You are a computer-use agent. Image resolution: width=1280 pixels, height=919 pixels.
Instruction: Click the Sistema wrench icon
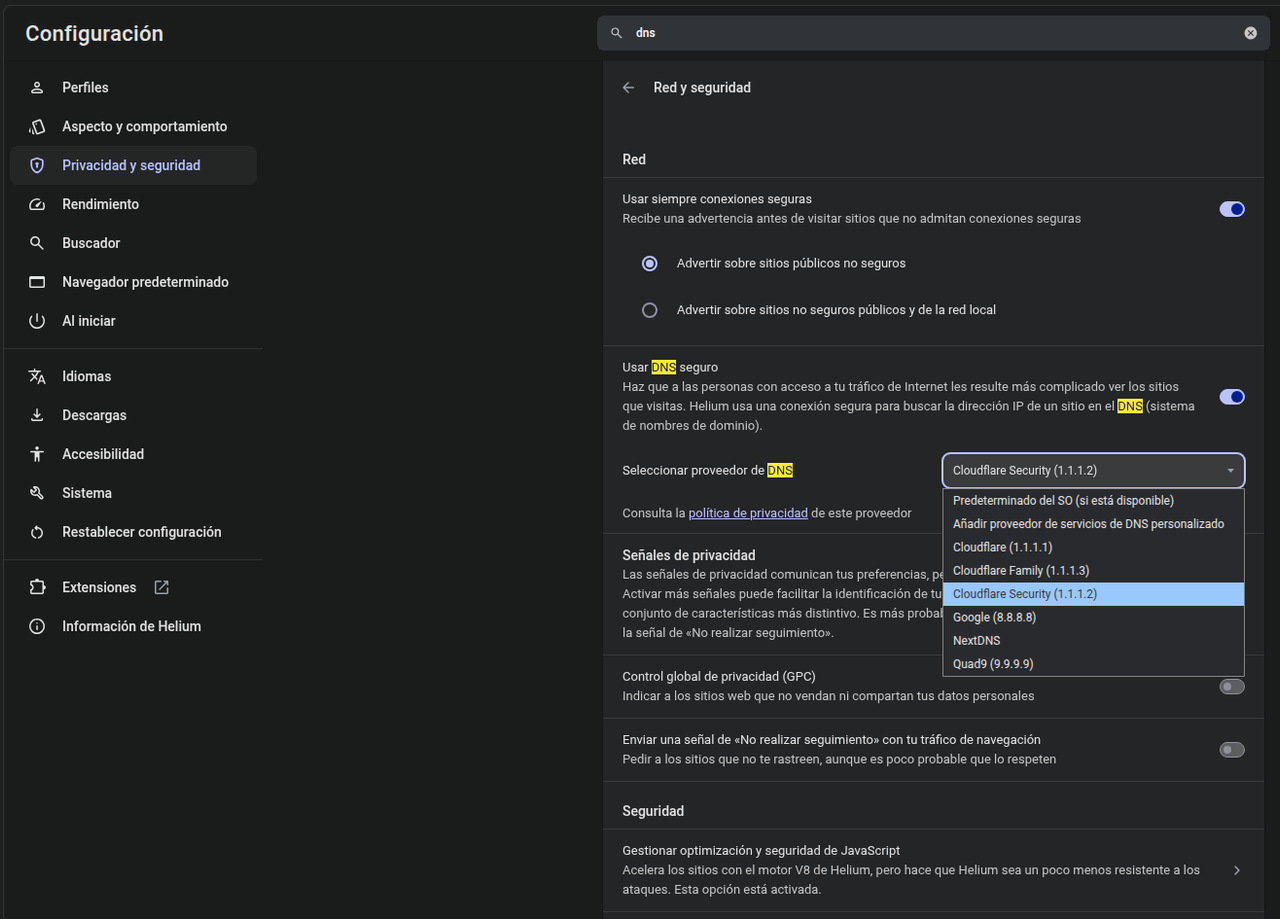(37, 494)
